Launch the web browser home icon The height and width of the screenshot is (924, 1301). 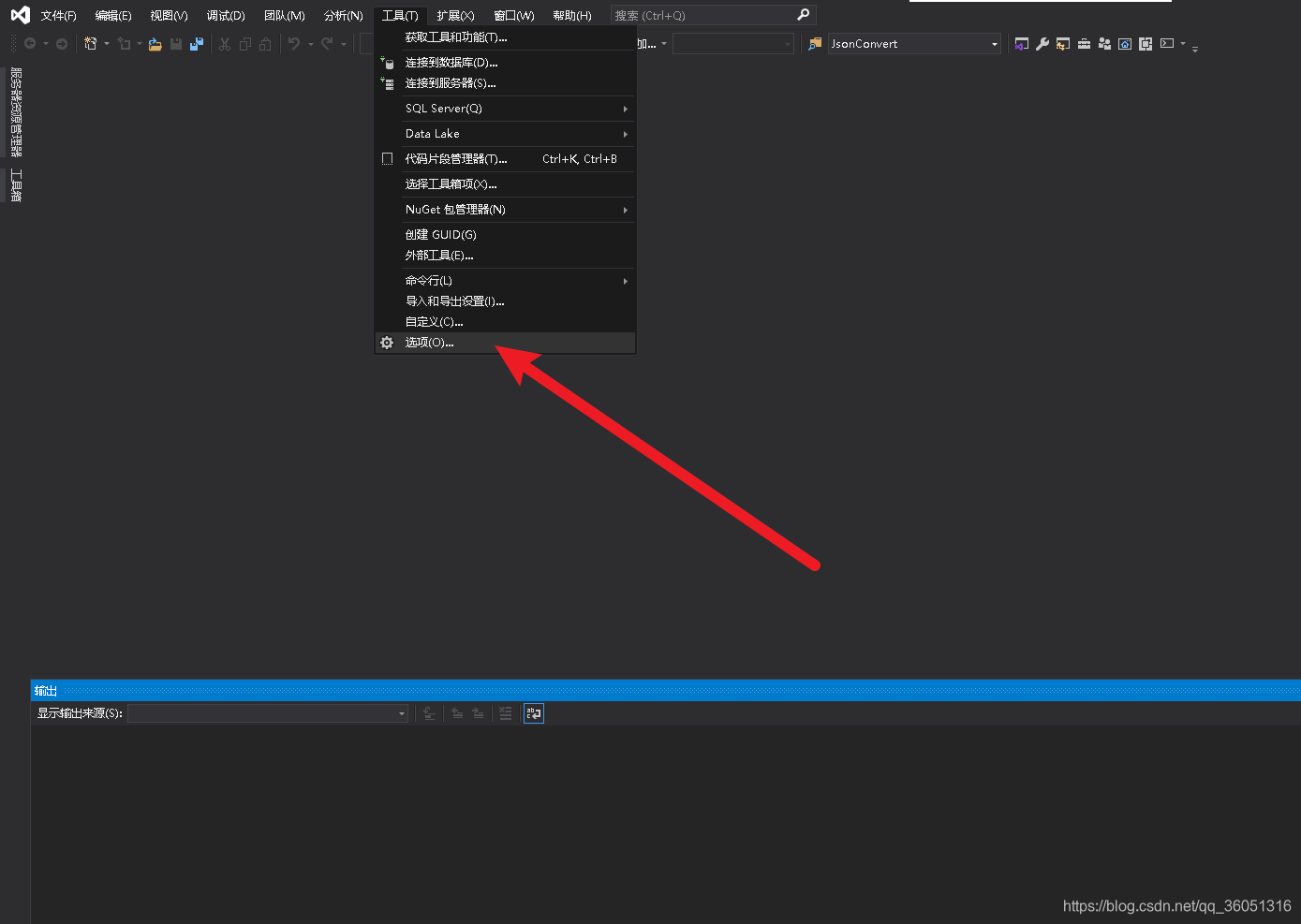tap(1125, 43)
